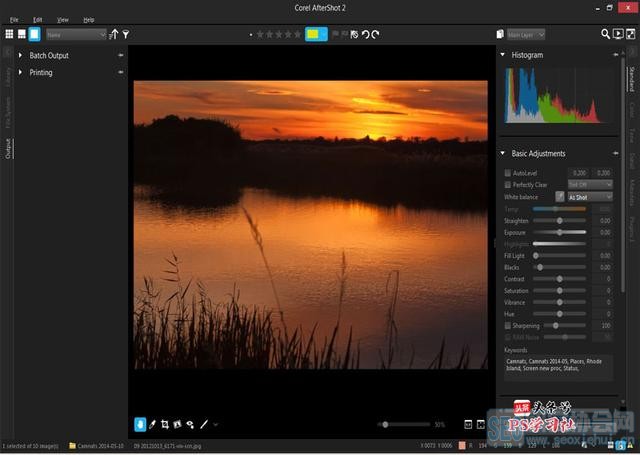Select the Crop tool
Screen dimensions: 640x455
click(x=165, y=425)
